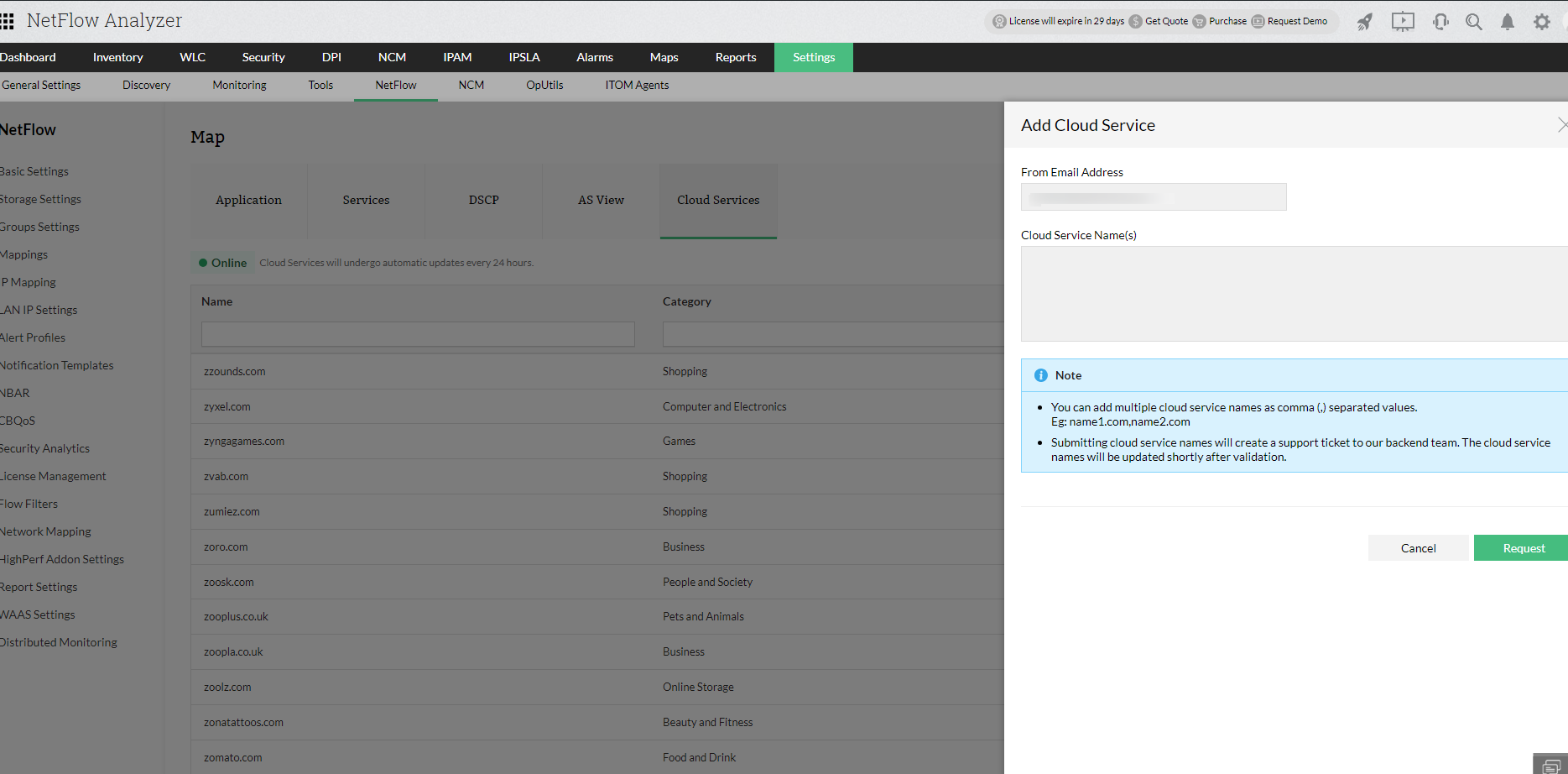The width and height of the screenshot is (1568, 774).
Task: Click the gear settings icon
Action: [1542, 22]
